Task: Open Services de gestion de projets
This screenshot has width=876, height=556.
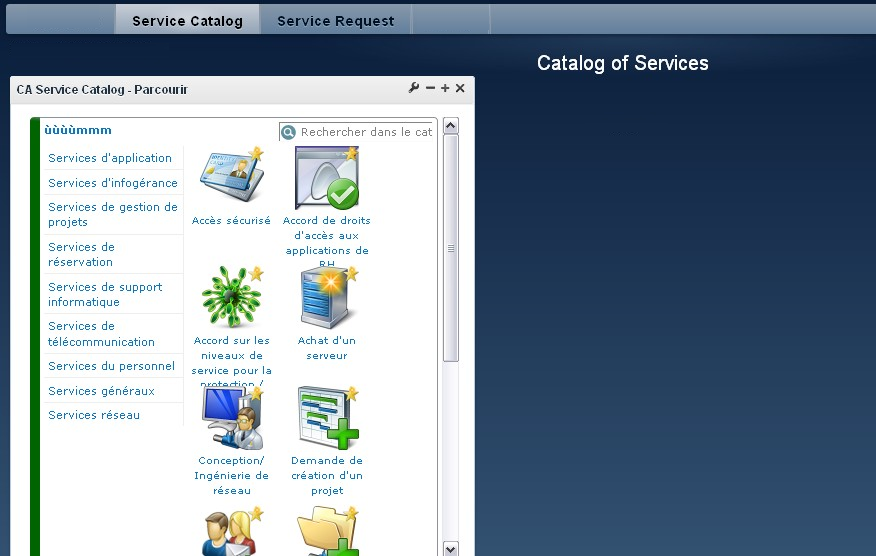Action: 113,215
